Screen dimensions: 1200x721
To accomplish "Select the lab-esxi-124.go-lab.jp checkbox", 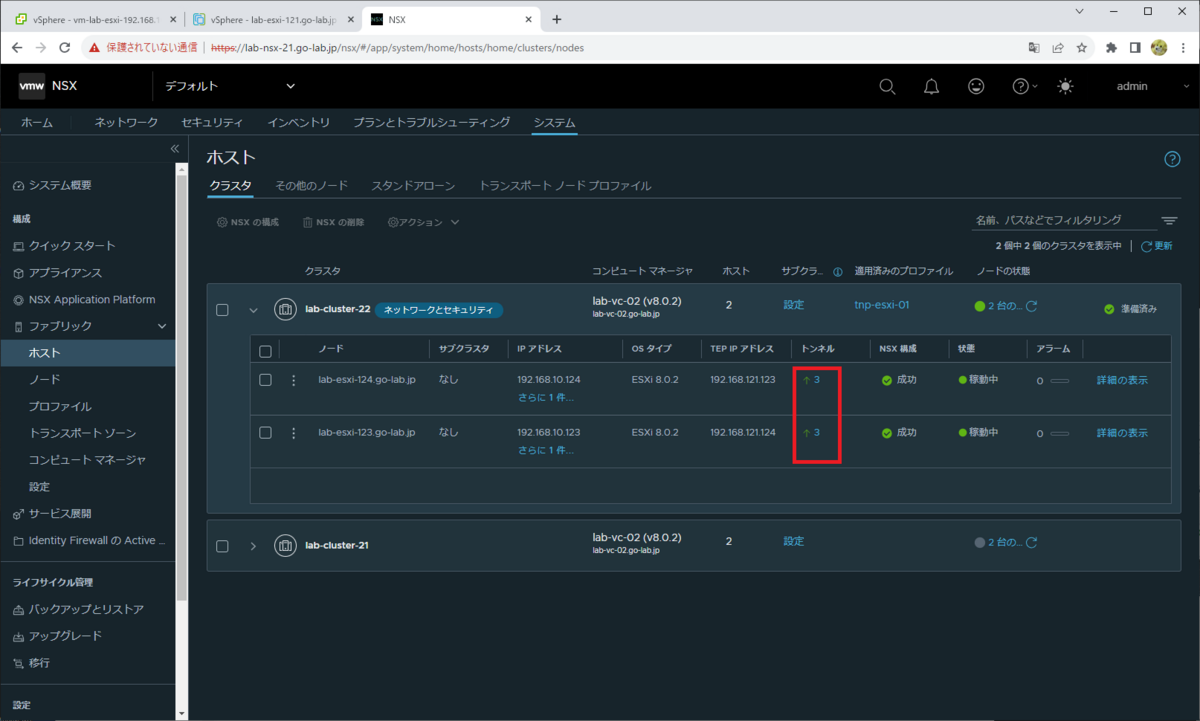I will pos(265,380).
